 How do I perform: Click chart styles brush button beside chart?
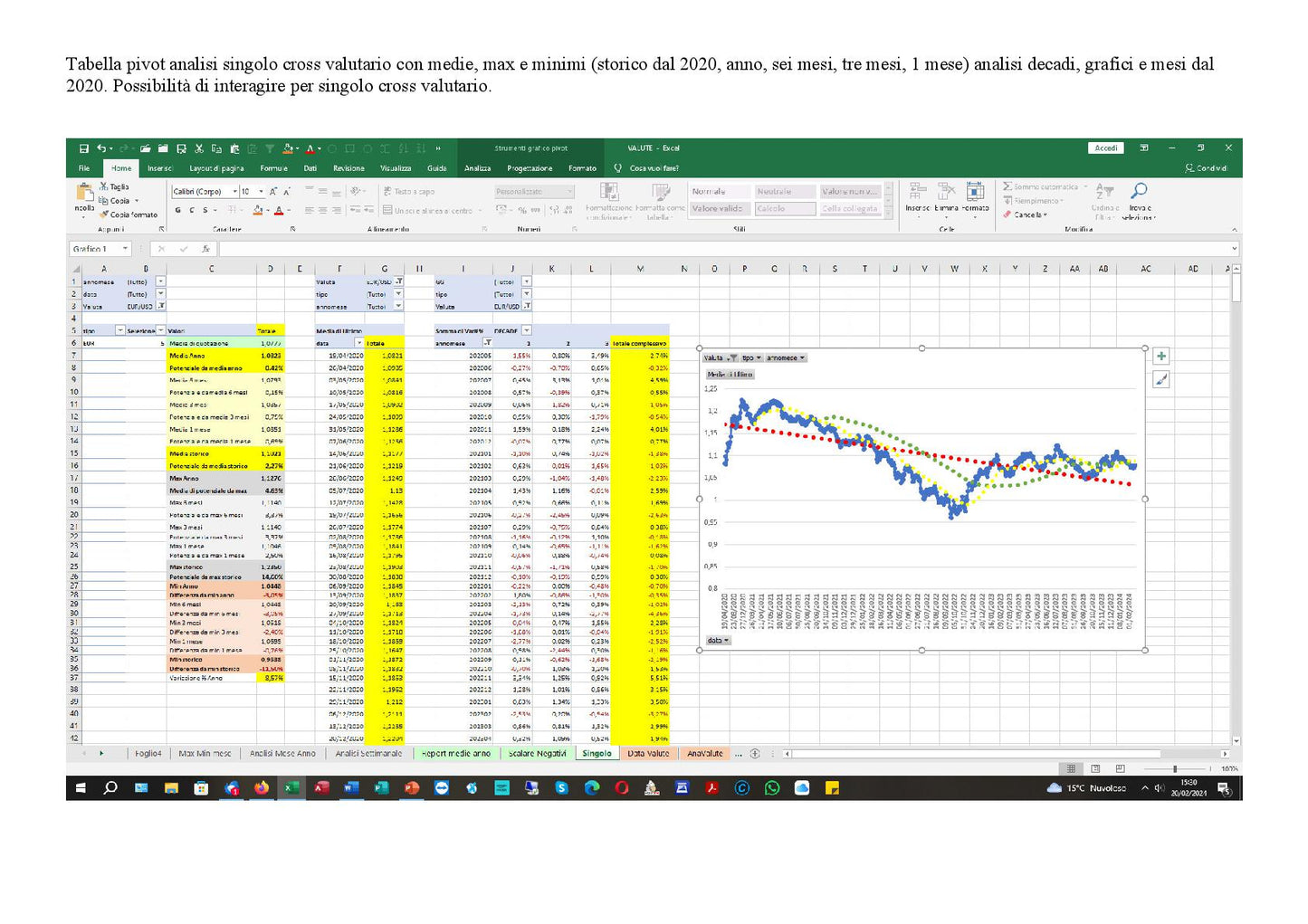(1161, 380)
